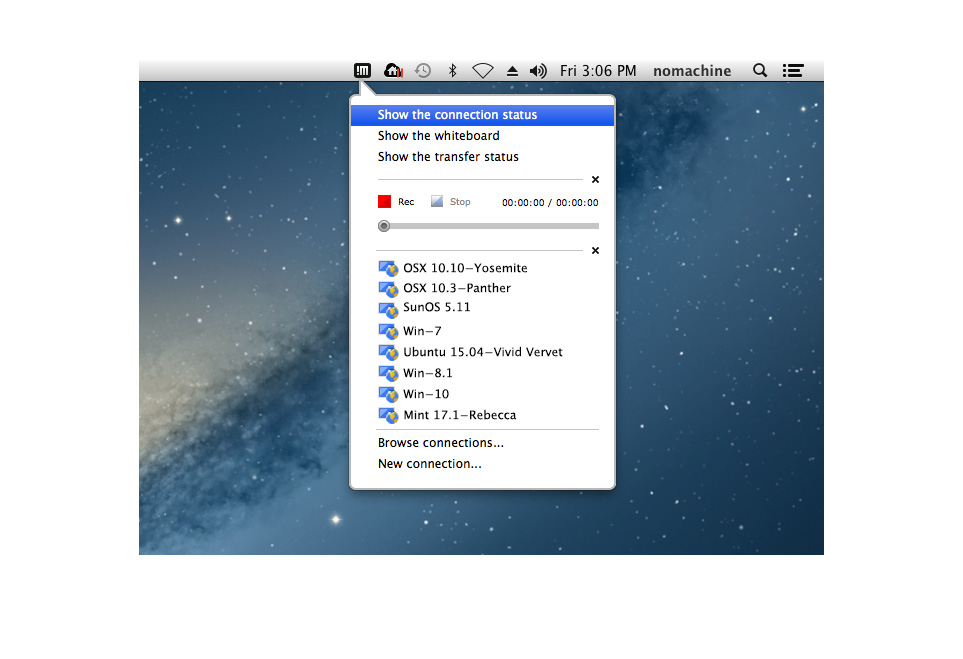Image resolution: width=963 pixels, height=659 pixels.
Task: Click icon beside SunOS 5.11
Action: 388,309
